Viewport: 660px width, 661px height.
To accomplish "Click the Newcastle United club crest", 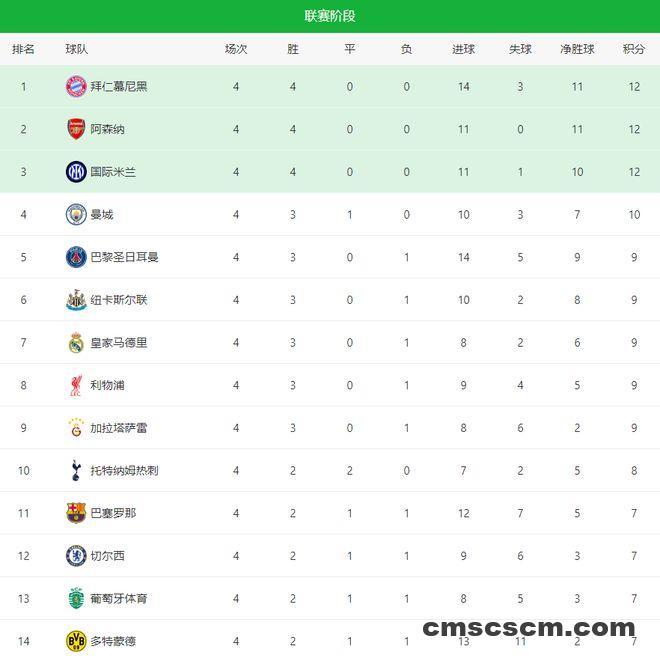I will click(76, 300).
